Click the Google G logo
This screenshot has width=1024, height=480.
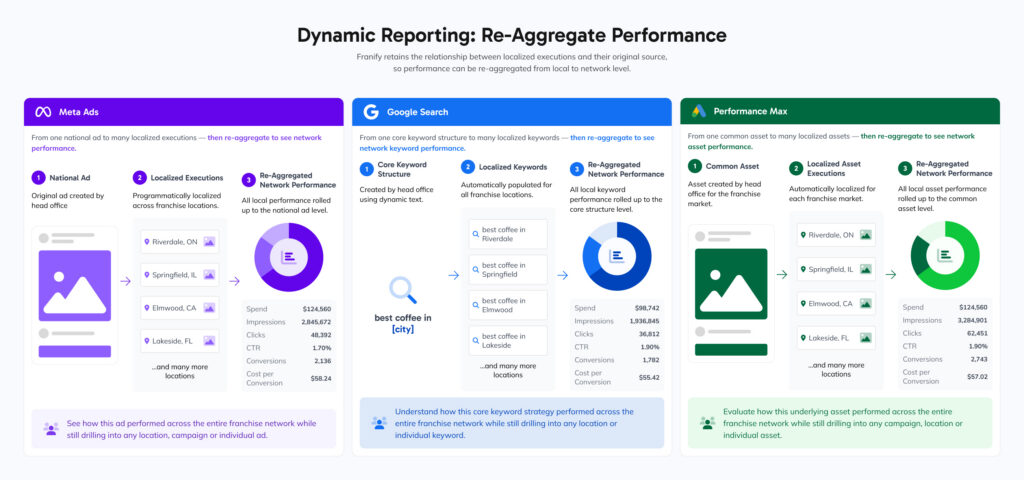[x=371, y=112]
